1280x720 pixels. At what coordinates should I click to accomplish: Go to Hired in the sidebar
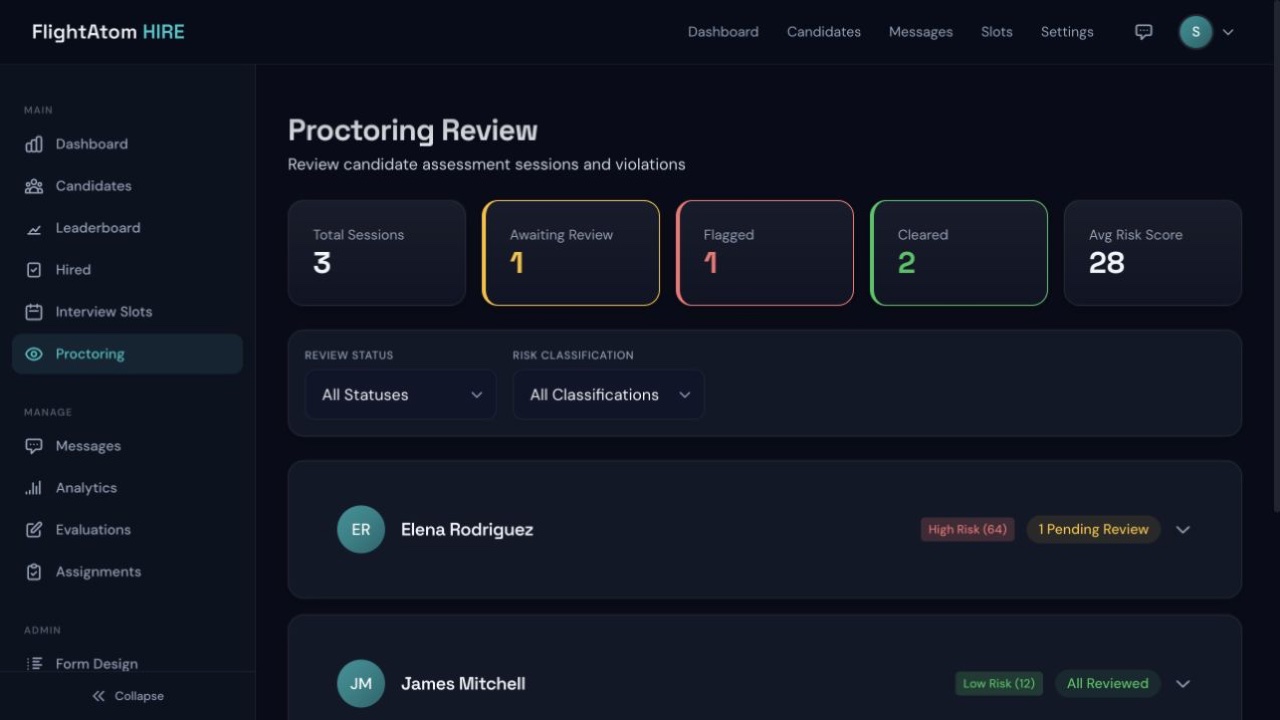[128, 270]
